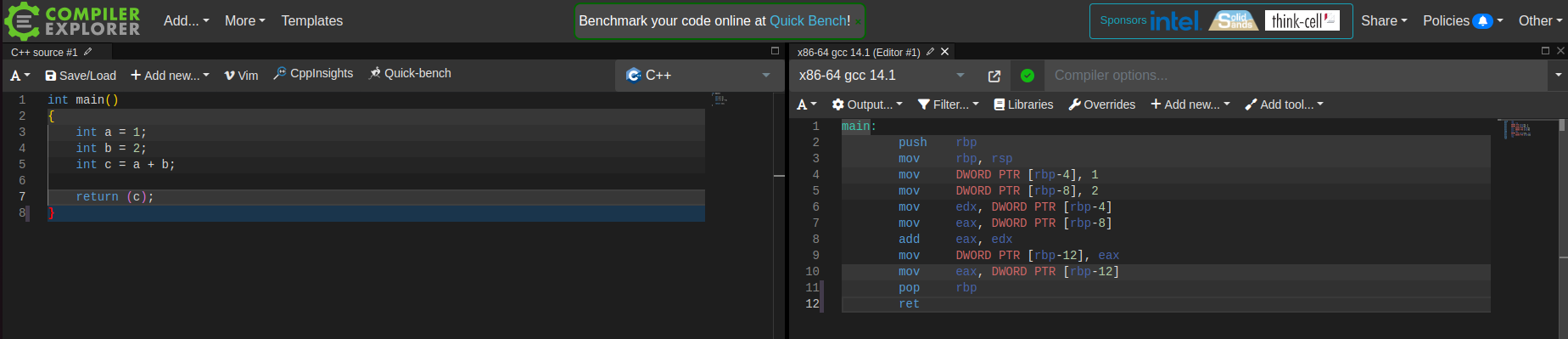Click the think-cell sponsor logo
Viewport: 1568px width, 339px height.
1302,20
